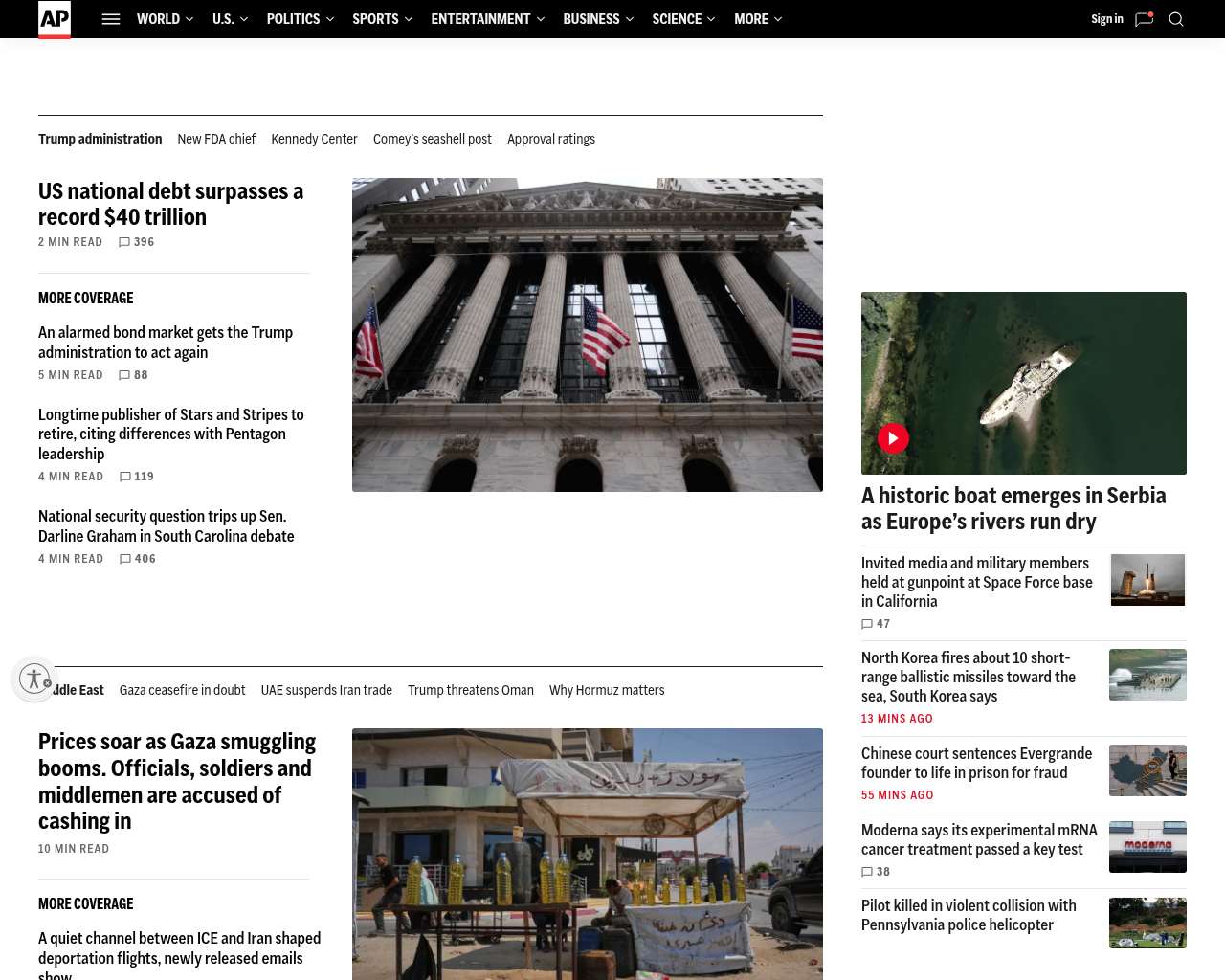Image resolution: width=1225 pixels, height=980 pixels.
Task: Click the stock exchange building photo
Action: pos(588,335)
